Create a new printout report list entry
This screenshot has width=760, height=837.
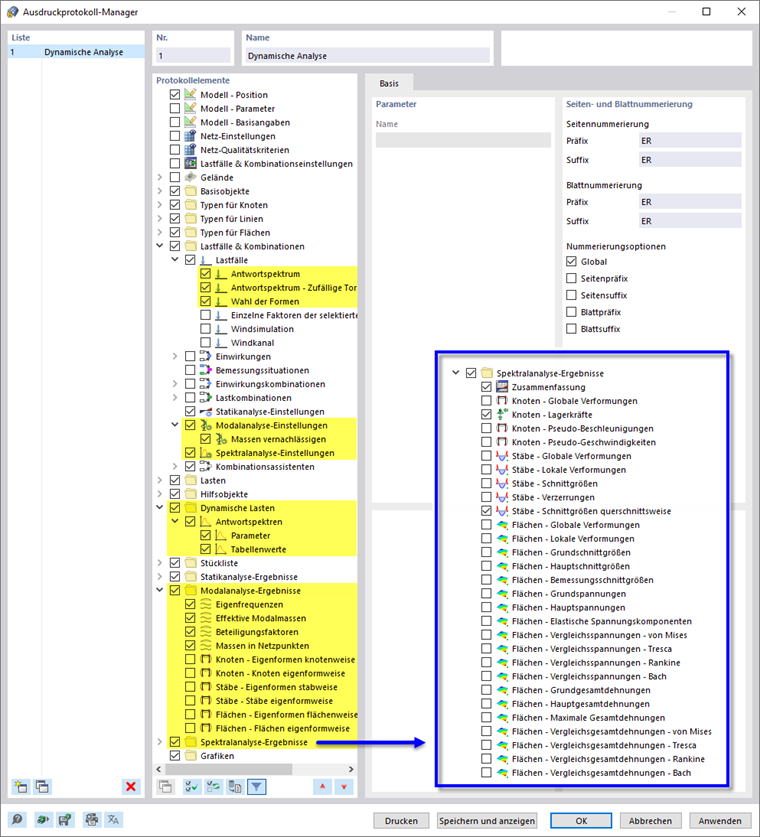tap(21, 786)
